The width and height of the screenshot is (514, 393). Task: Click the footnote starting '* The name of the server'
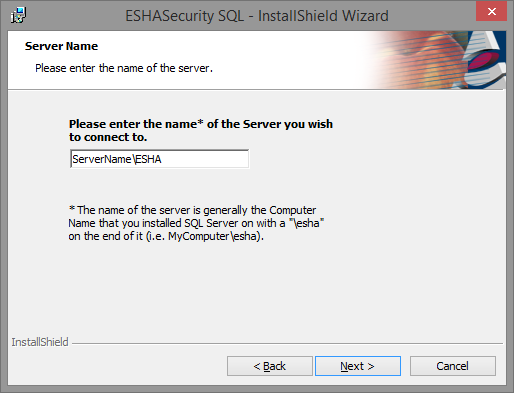tap(196, 223)
